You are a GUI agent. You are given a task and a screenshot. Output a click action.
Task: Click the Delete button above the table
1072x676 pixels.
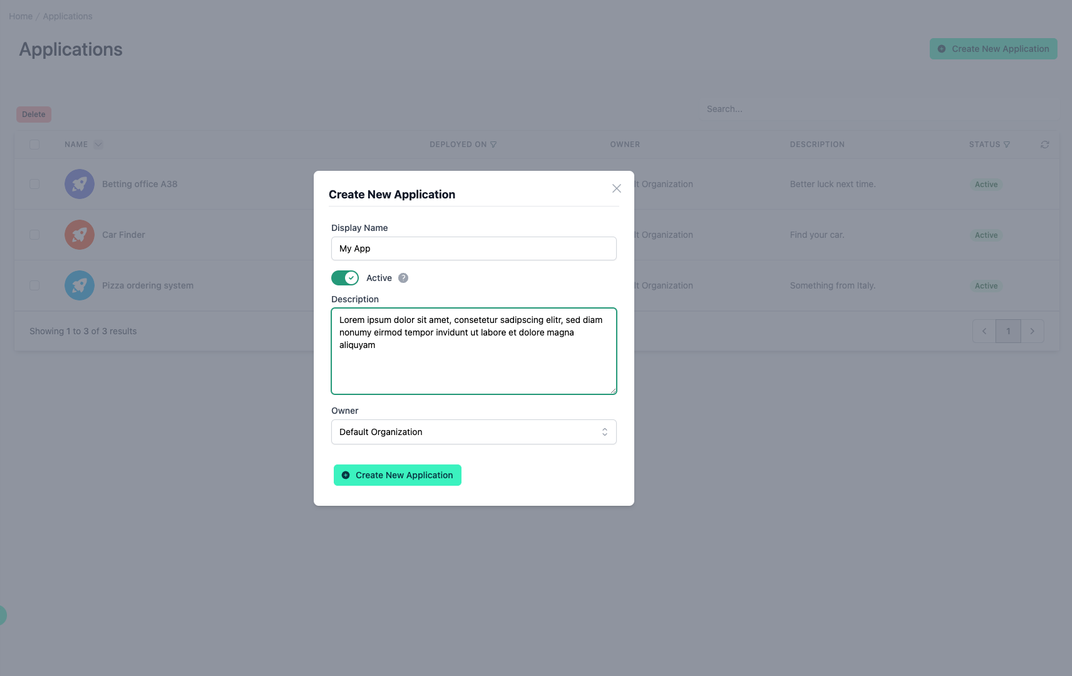33,113
